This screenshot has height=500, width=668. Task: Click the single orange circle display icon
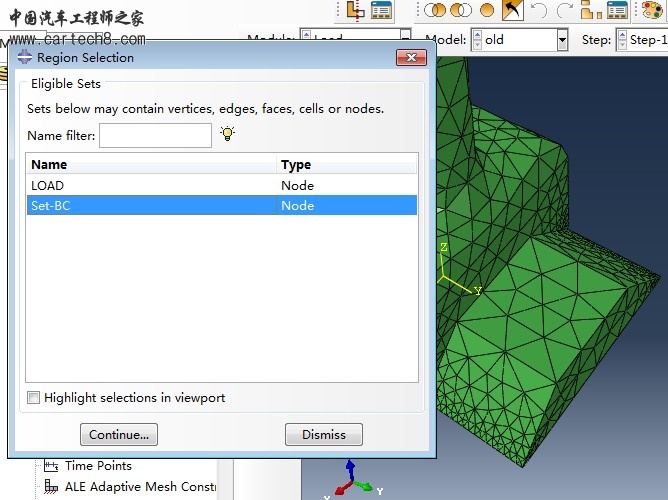(487, 10)
